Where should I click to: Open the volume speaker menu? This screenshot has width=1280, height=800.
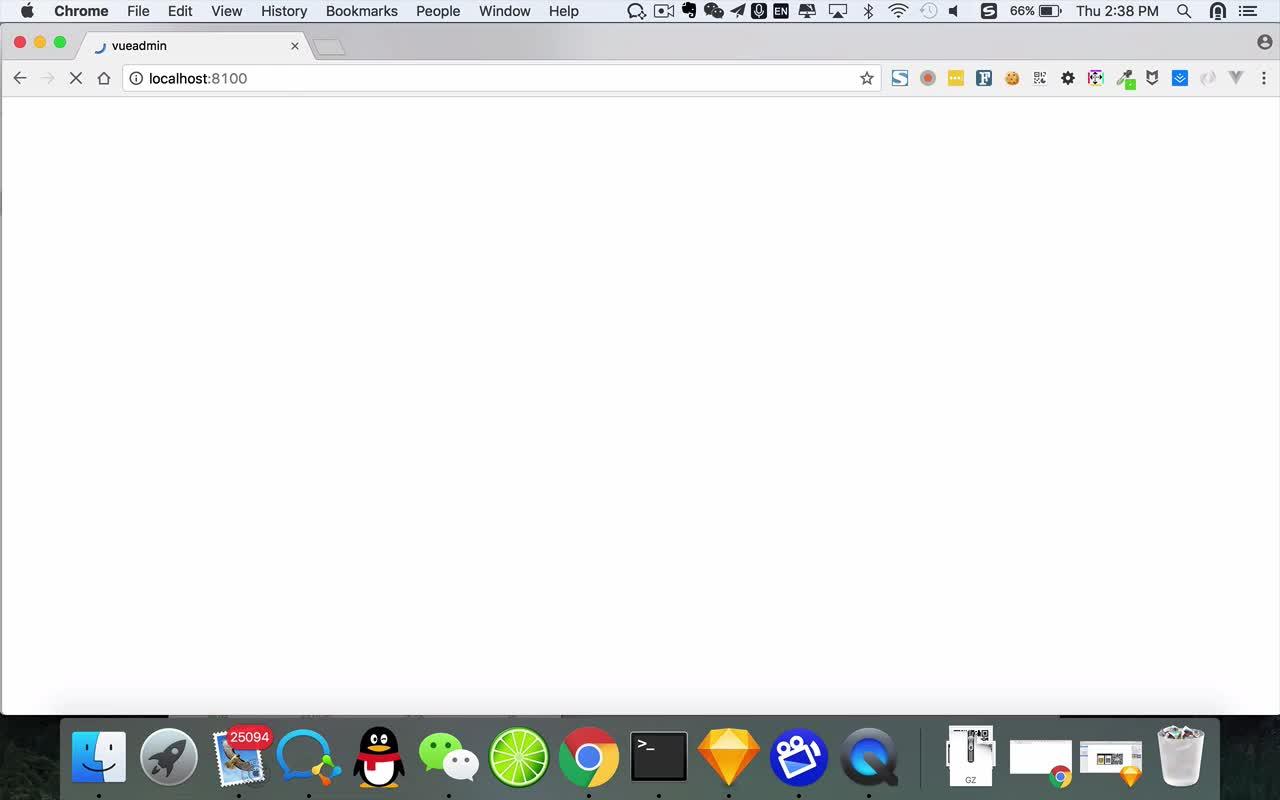[954, 11]
